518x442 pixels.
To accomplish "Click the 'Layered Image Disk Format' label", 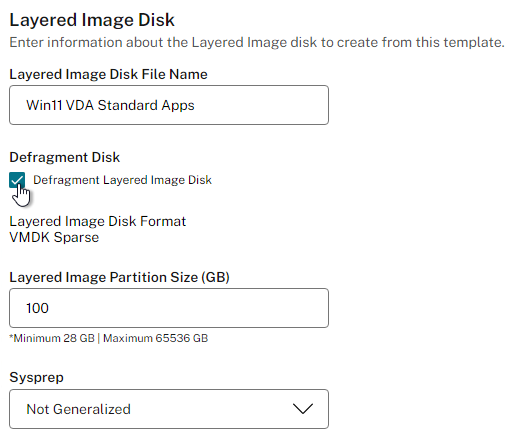I will [97, 221].
